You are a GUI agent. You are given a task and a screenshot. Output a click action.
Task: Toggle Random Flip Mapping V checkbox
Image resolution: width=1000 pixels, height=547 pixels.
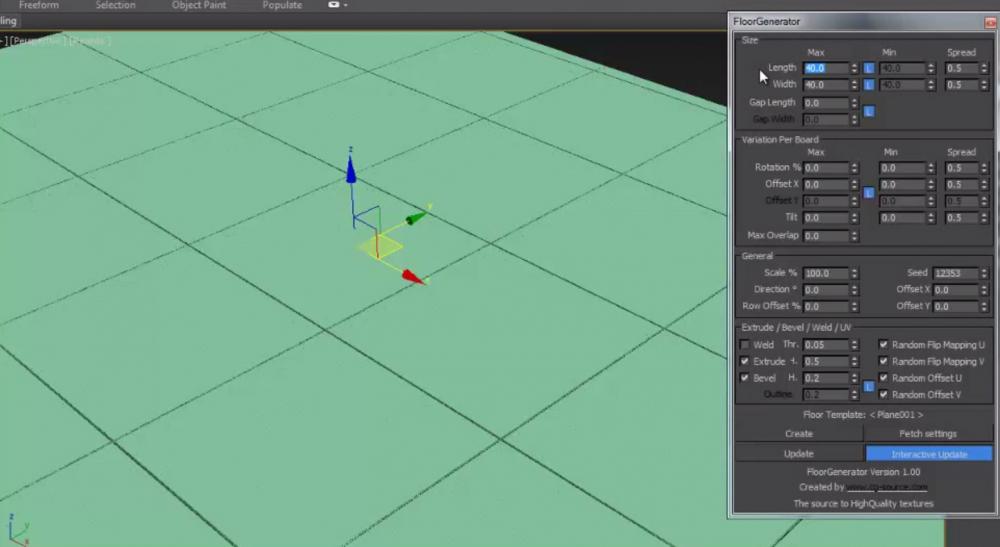click(x=883, y=361)
